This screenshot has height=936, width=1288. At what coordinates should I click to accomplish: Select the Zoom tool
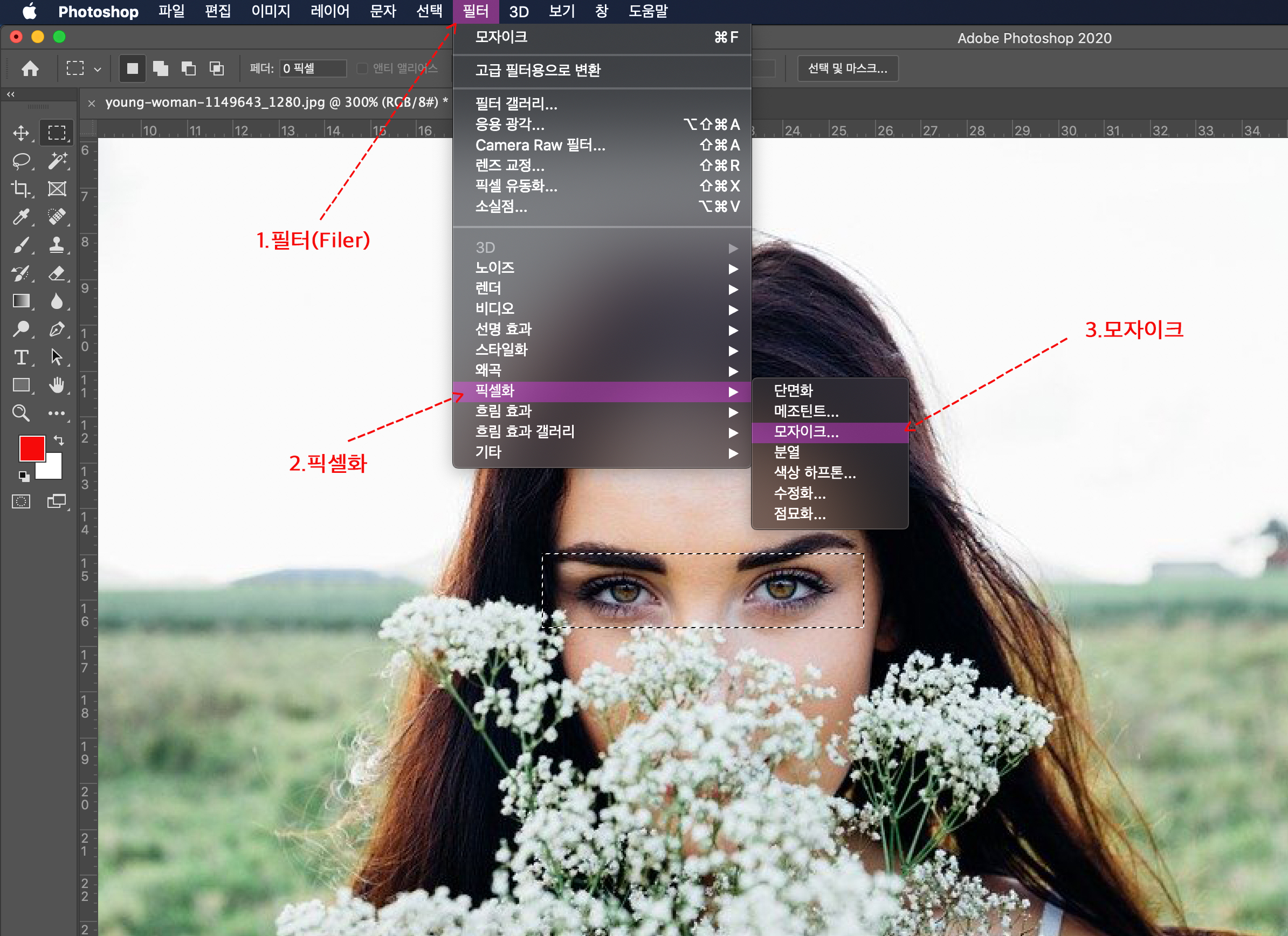pos(21,413)
